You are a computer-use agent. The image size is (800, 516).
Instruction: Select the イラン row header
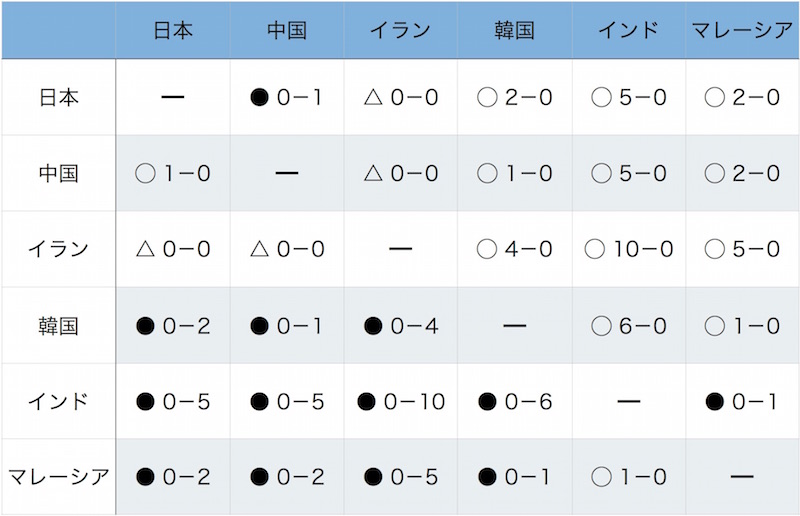(x=58, y=249)
